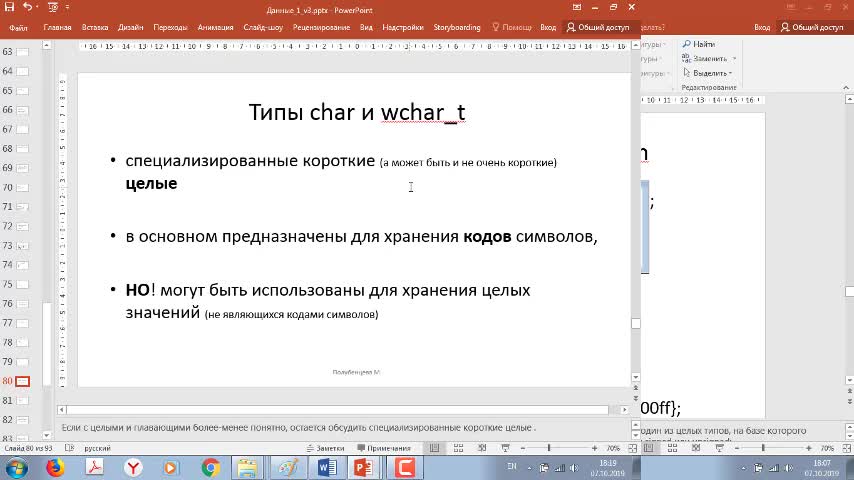Open Customize Quick Access Toolbar dropdown
Screen dimensions: 854x480
68,7
